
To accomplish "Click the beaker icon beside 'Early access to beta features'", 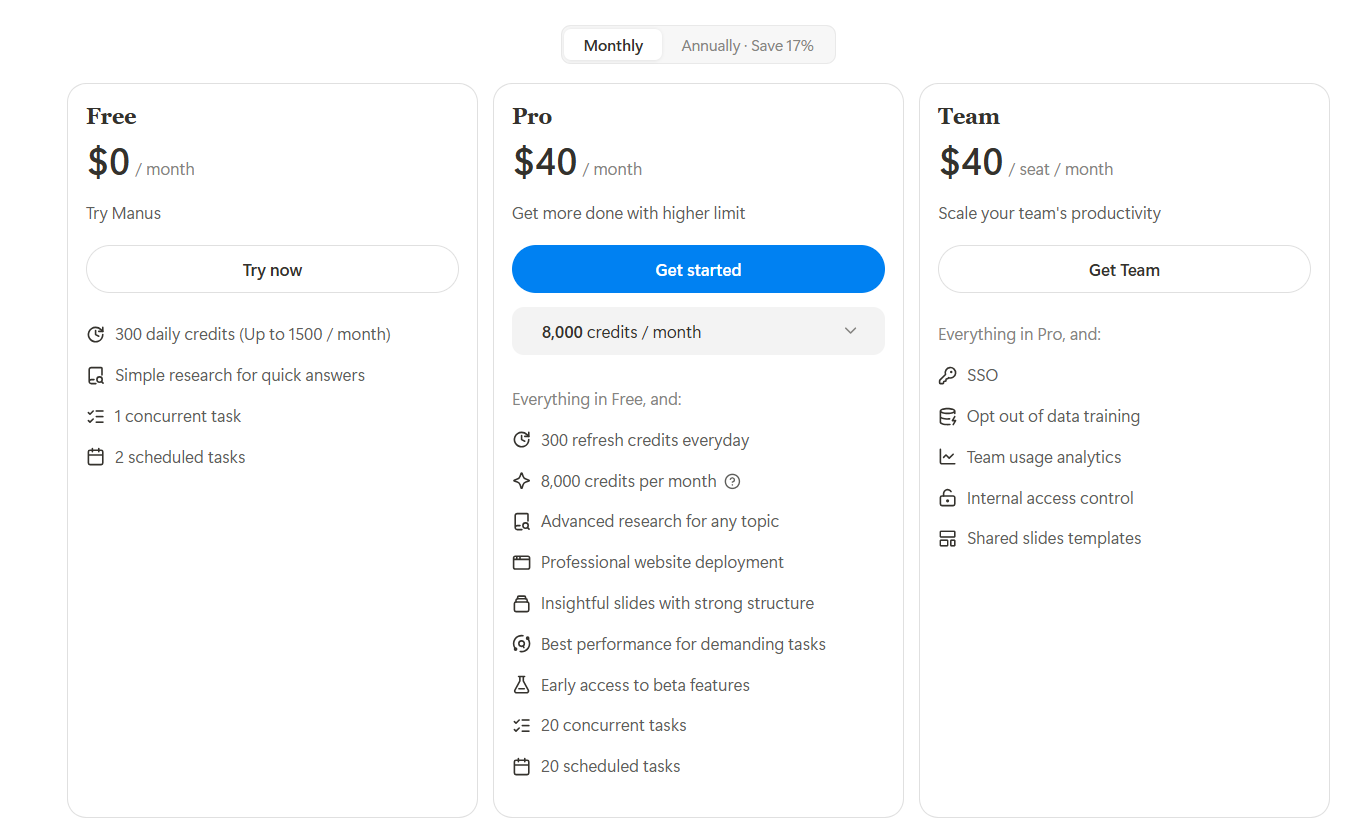I will (x=521, y=684).
